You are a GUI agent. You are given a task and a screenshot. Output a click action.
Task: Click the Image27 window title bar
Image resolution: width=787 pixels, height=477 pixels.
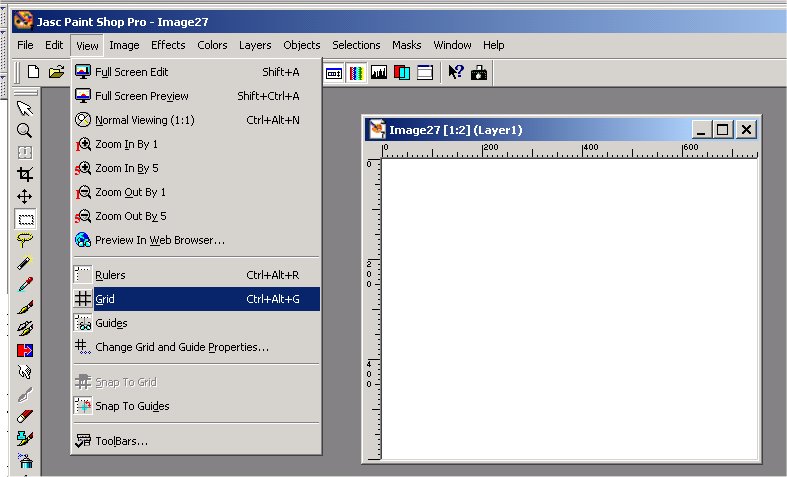(530, 129)
